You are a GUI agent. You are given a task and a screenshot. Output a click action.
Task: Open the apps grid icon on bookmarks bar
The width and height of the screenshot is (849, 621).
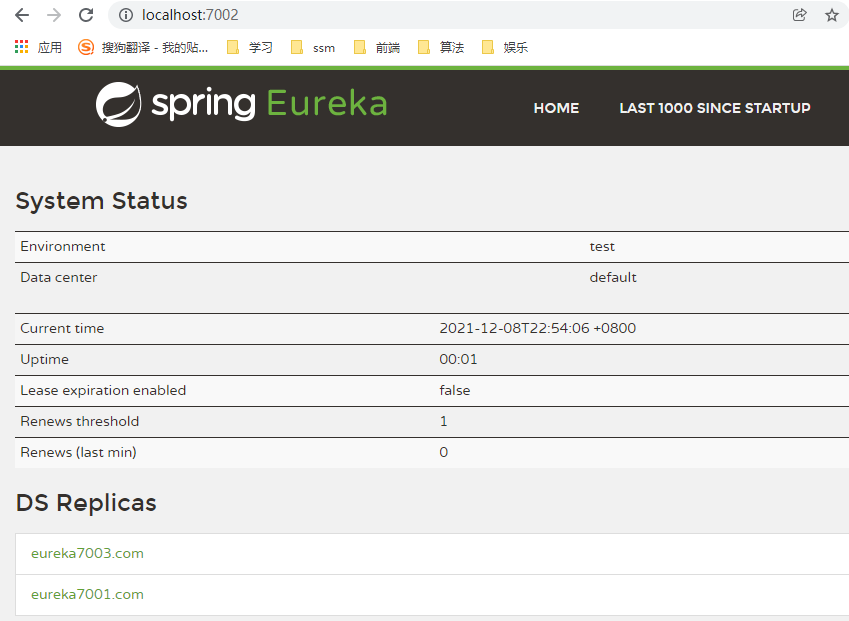(x=20, y=46)
